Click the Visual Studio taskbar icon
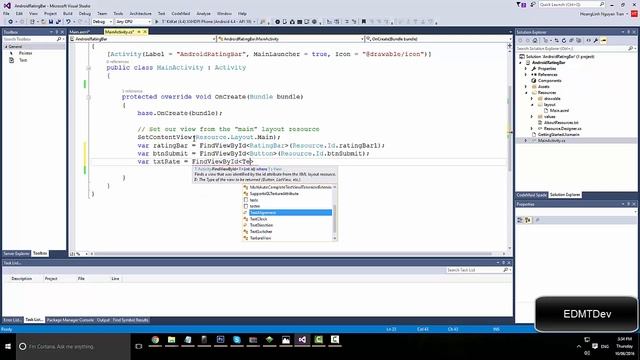The height and width of the screenshot is (360, 640). pyautogui.click(x=302, y=340)
